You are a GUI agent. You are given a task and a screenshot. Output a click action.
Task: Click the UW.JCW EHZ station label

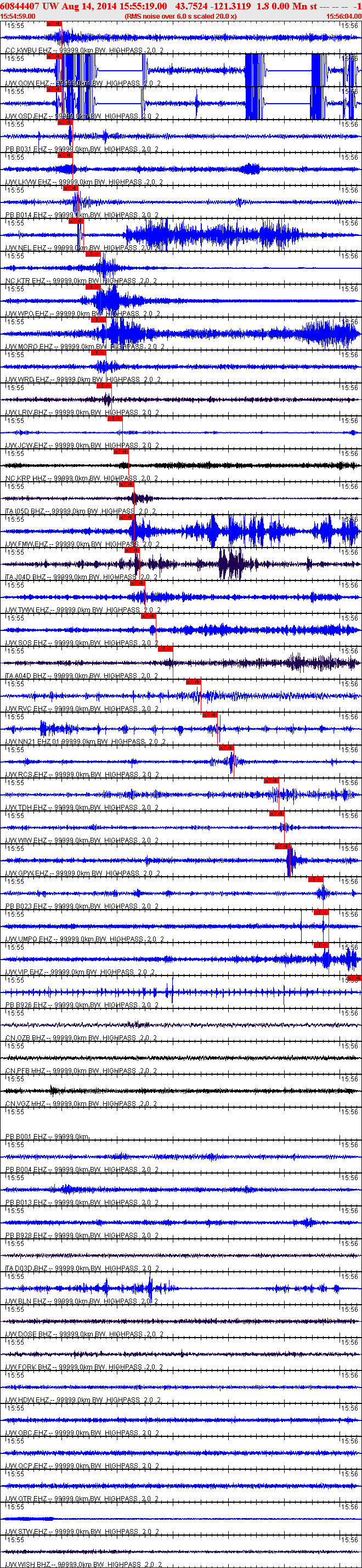coord(82,445)
